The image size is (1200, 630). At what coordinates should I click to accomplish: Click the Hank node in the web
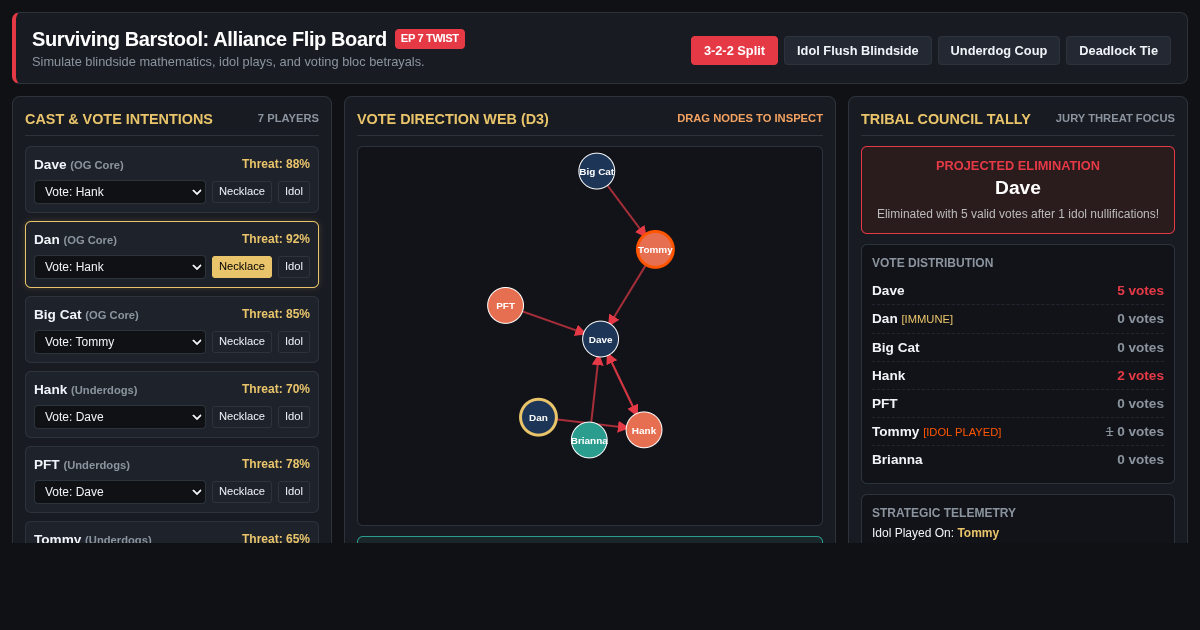(x=644, y=430)
